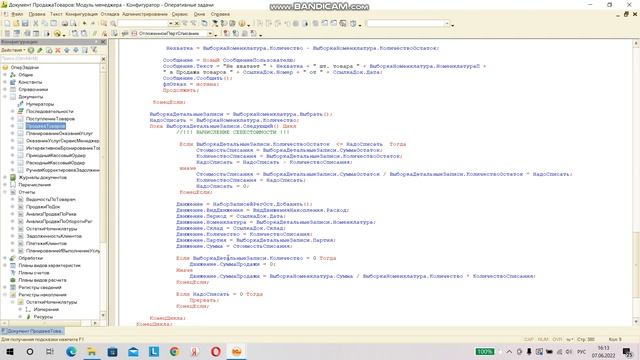
Task: Click the РУС language indicator in the tray
Action: tap(582, 351)
